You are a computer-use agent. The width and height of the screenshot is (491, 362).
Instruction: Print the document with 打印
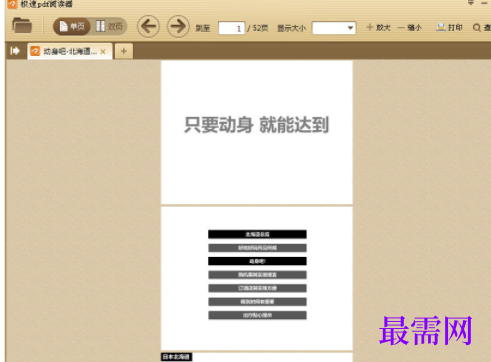(449, 28)
